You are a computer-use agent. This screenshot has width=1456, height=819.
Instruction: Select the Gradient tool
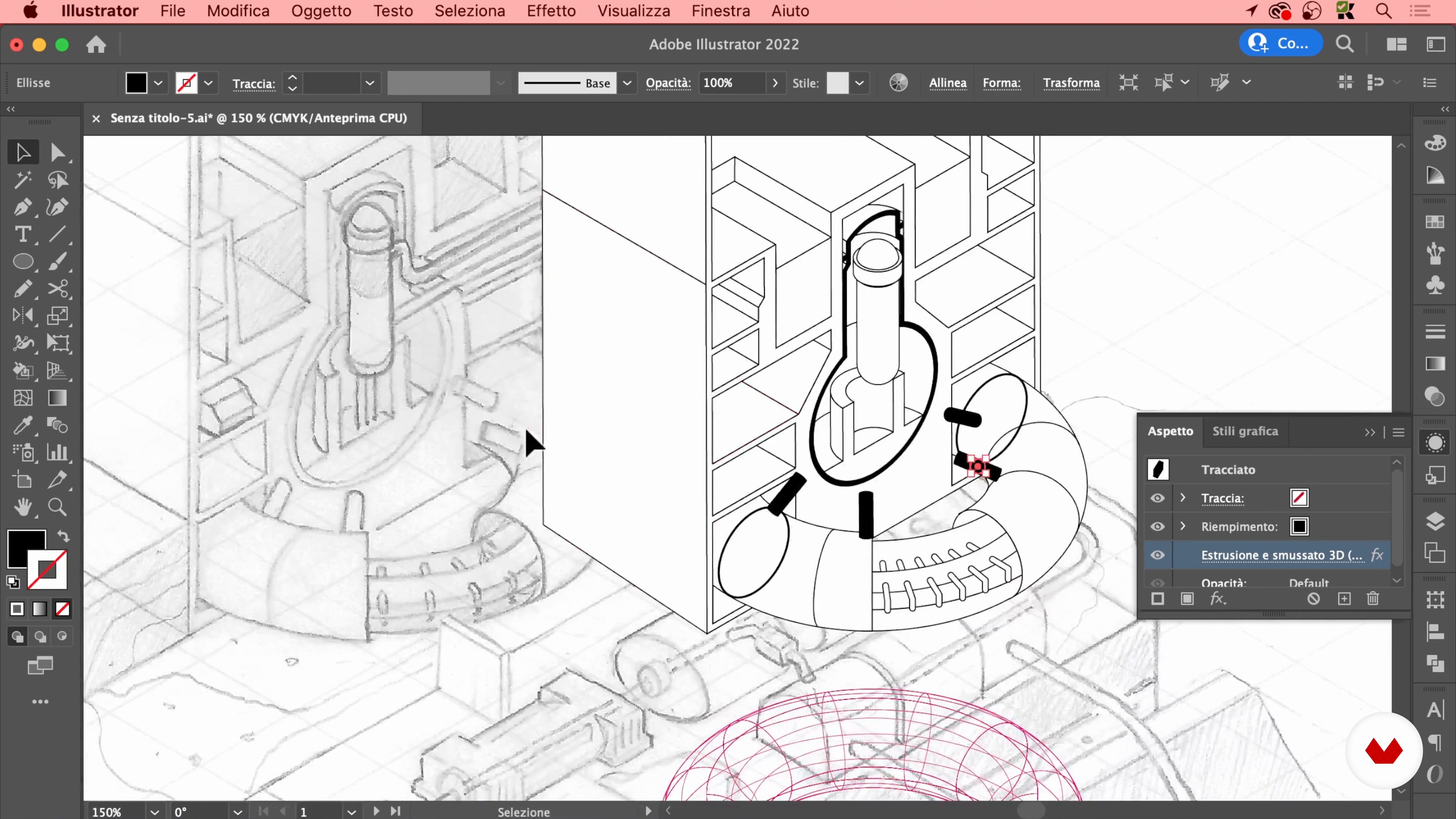(x=57, y=398)
